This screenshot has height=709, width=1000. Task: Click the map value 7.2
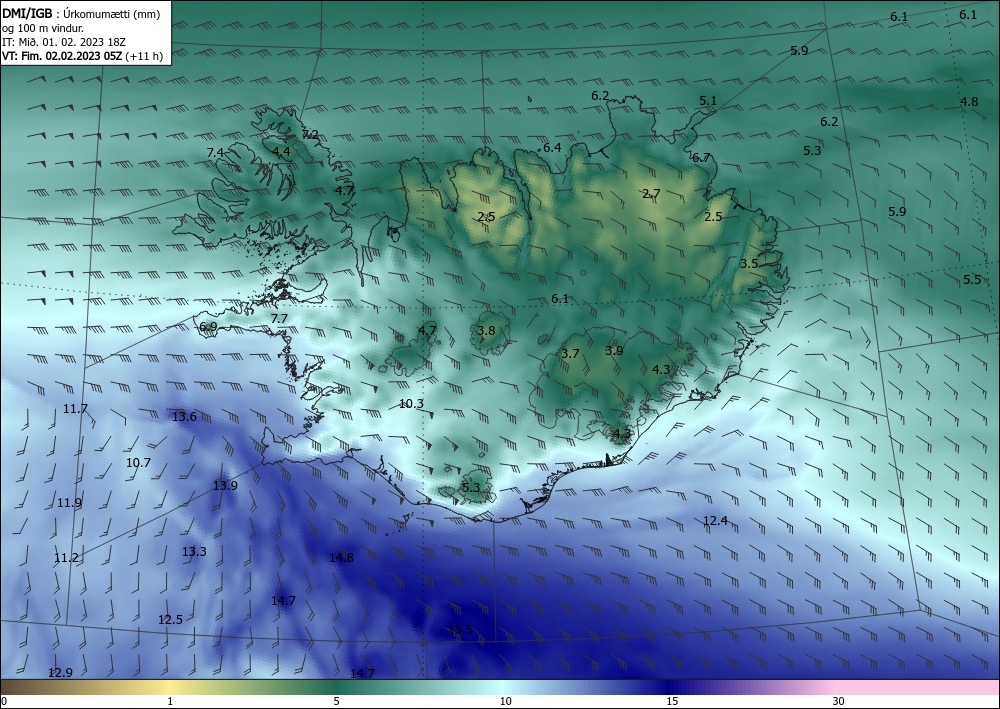311,135
